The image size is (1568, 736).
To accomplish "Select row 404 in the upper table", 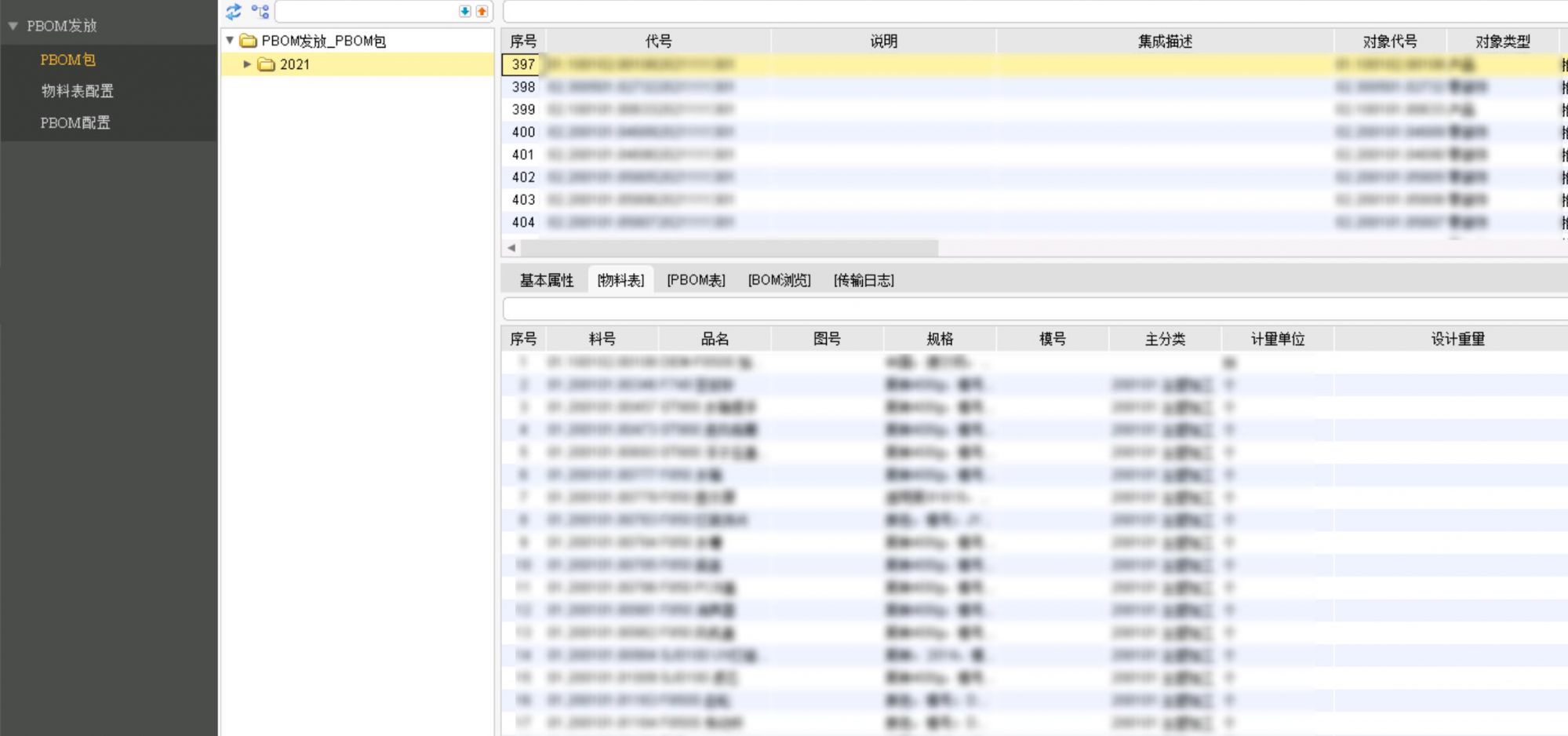I will 1034,222.
